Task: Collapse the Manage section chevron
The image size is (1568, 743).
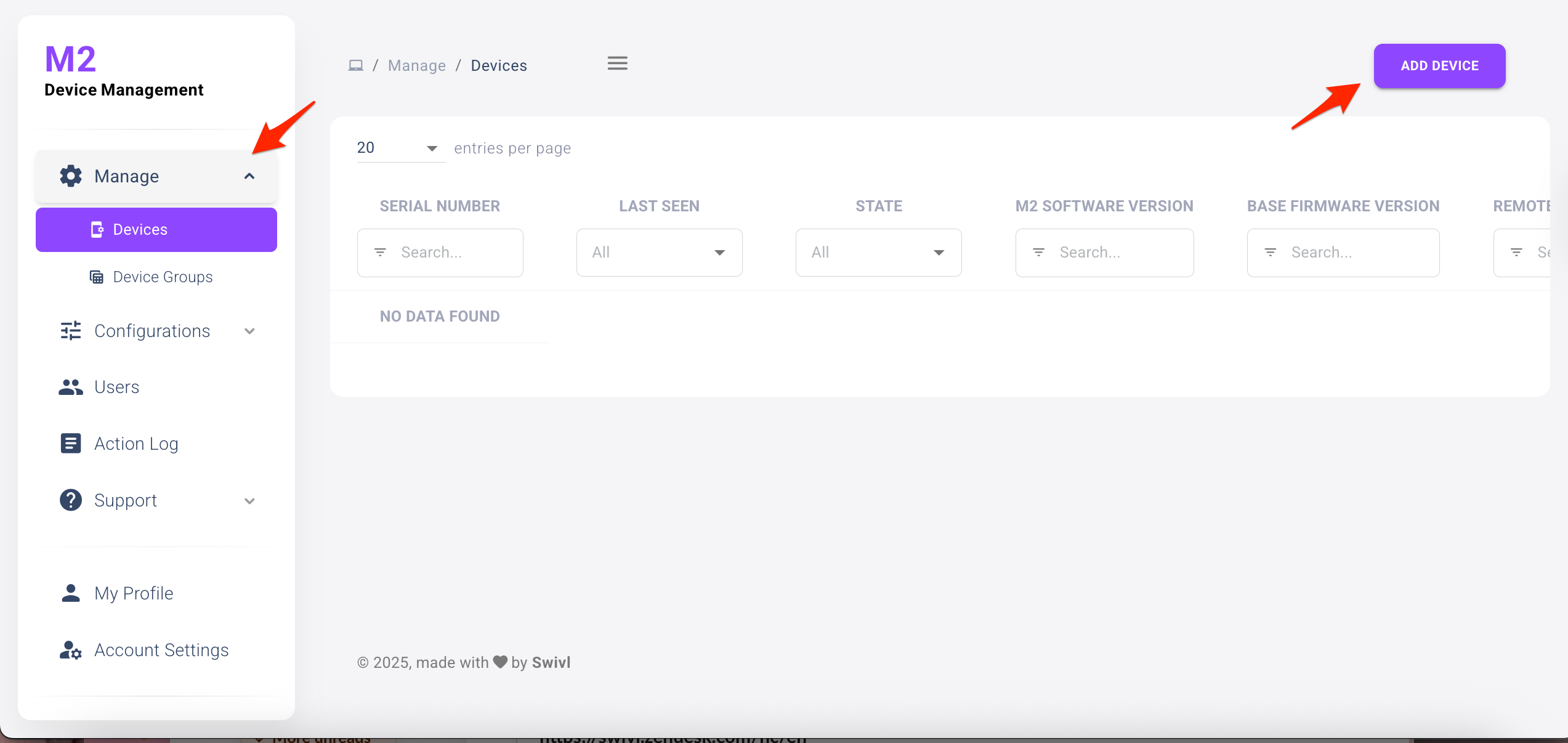Action: pyautogui.click(x=249, y=177)
